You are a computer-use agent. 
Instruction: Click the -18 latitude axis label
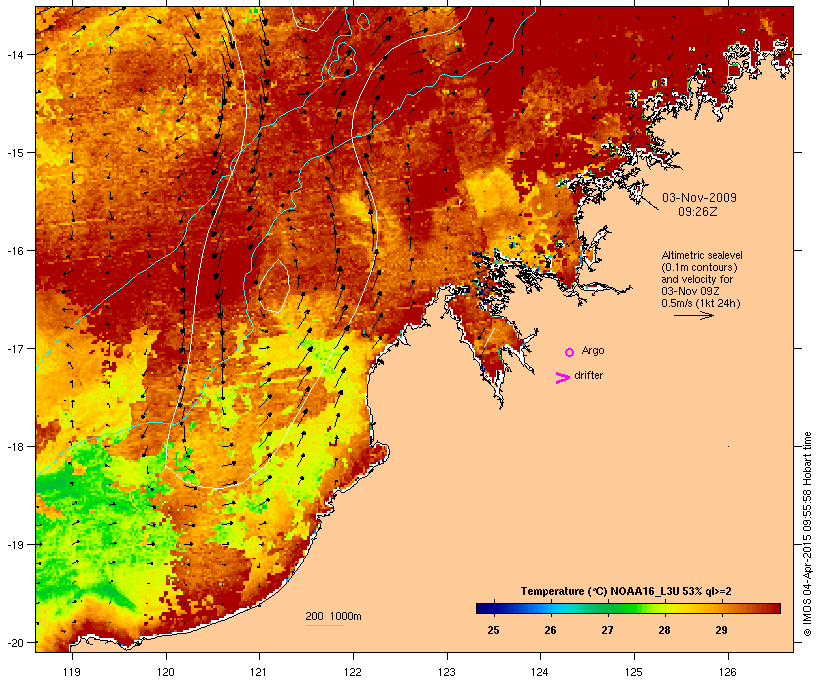14,446
